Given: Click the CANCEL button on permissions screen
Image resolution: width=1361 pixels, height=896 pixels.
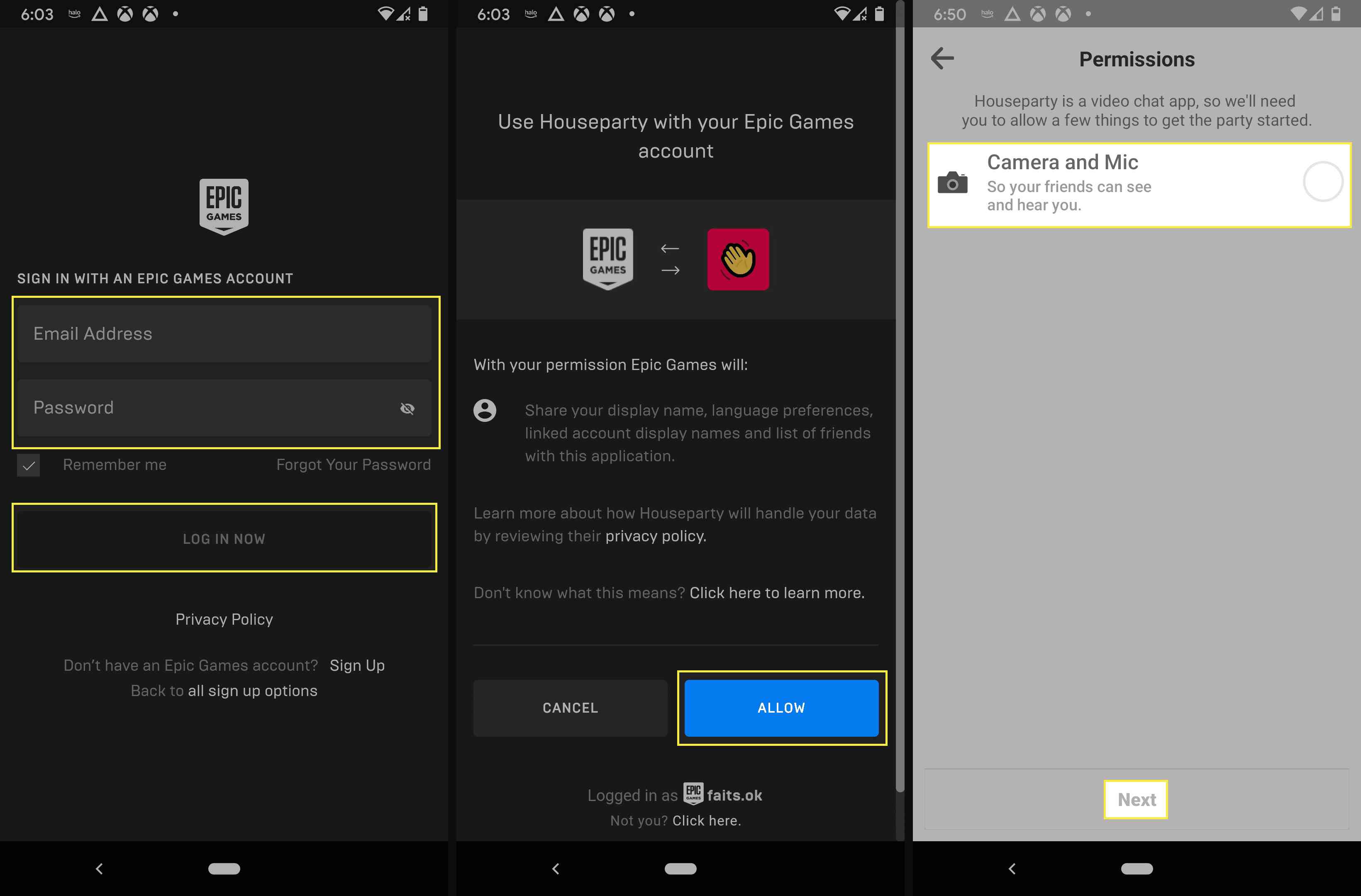Looking at the screenshot, I should tap(570, 707).
